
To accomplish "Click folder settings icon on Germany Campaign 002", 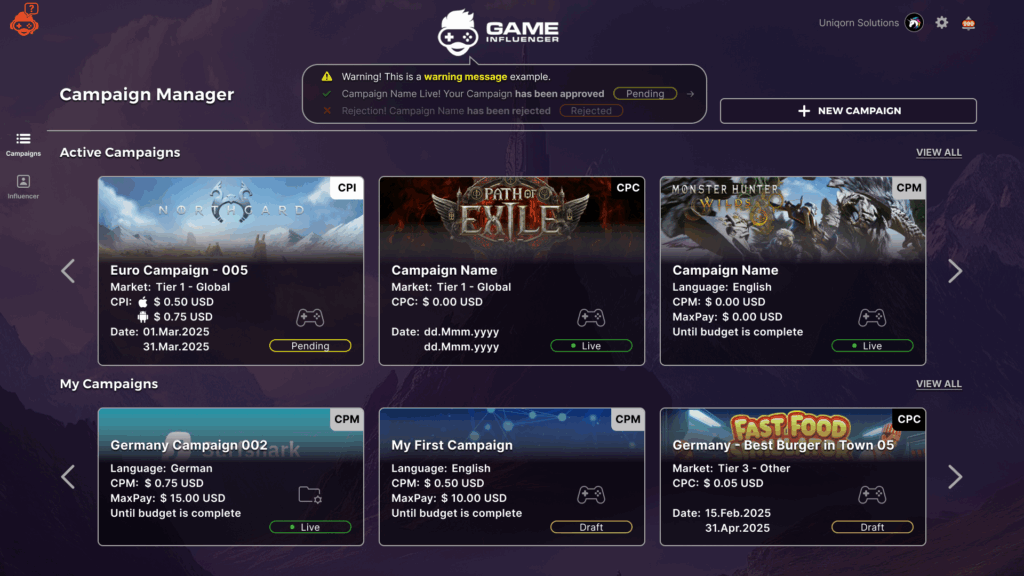I will 310,495.
